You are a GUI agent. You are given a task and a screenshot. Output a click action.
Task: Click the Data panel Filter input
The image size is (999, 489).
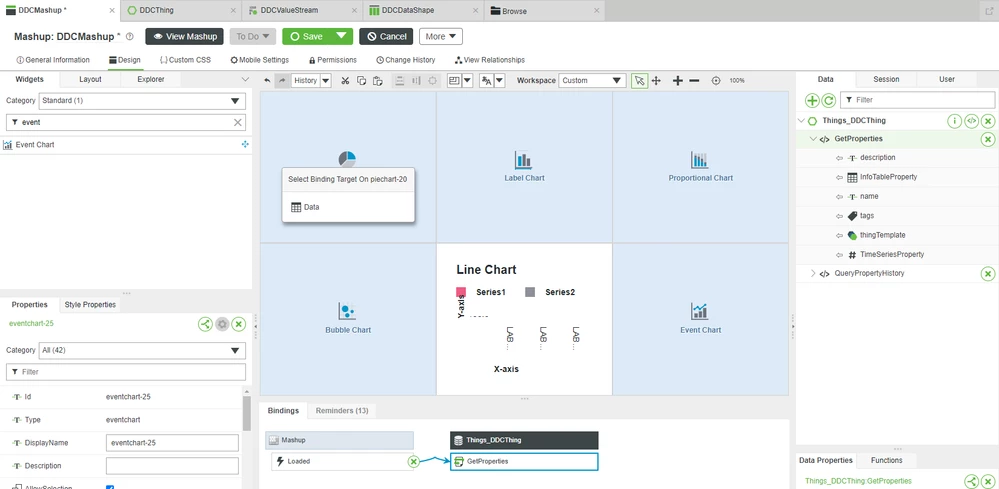917,100
